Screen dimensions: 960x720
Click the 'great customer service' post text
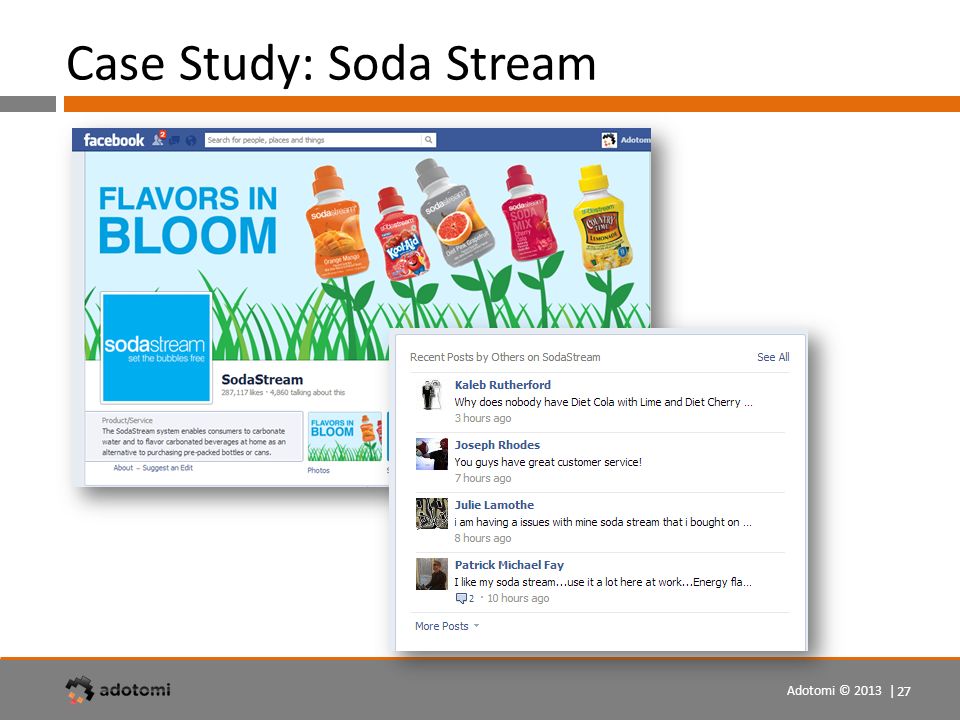point(548,462)
